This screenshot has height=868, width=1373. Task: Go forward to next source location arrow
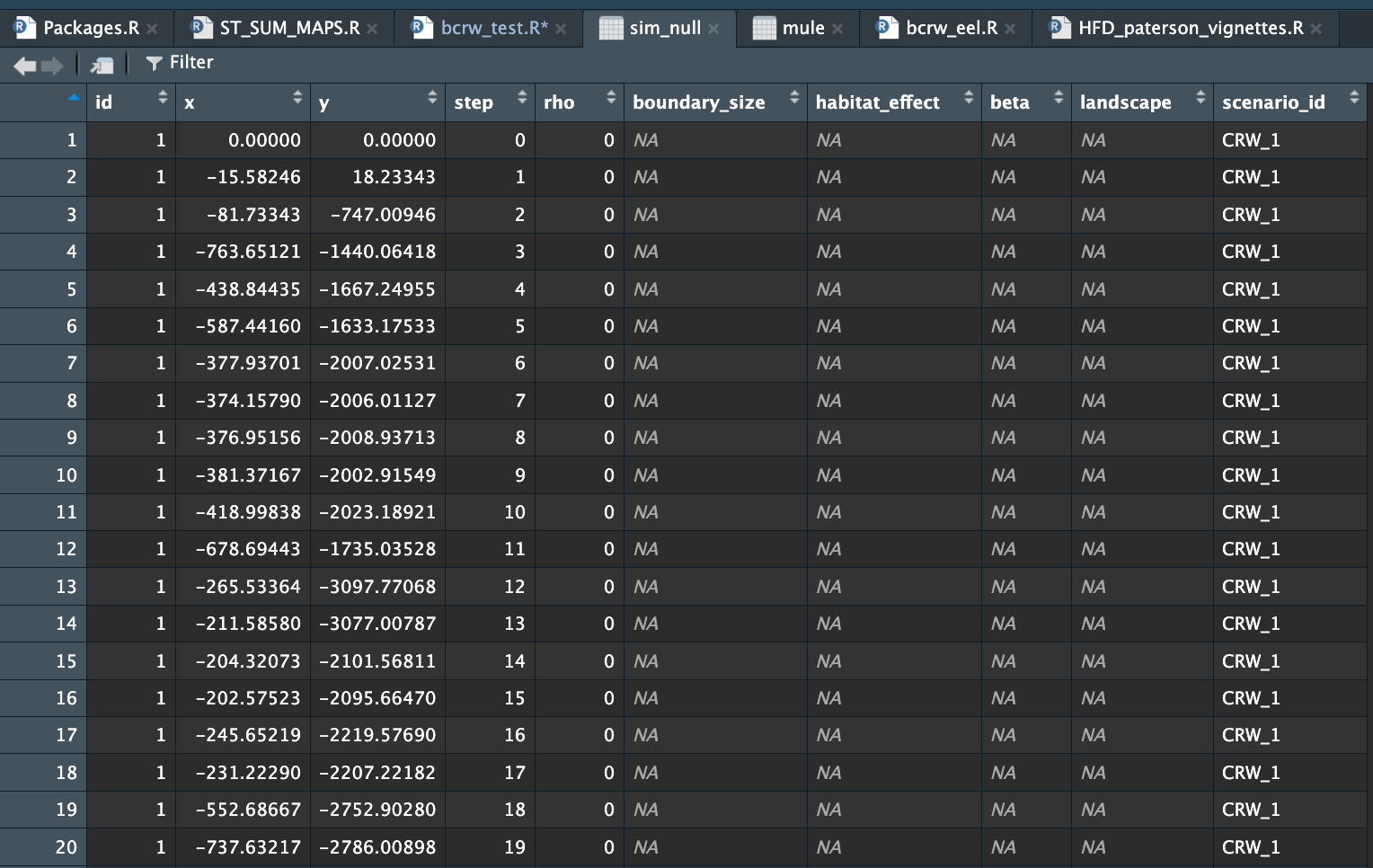(x=52, y=65)
